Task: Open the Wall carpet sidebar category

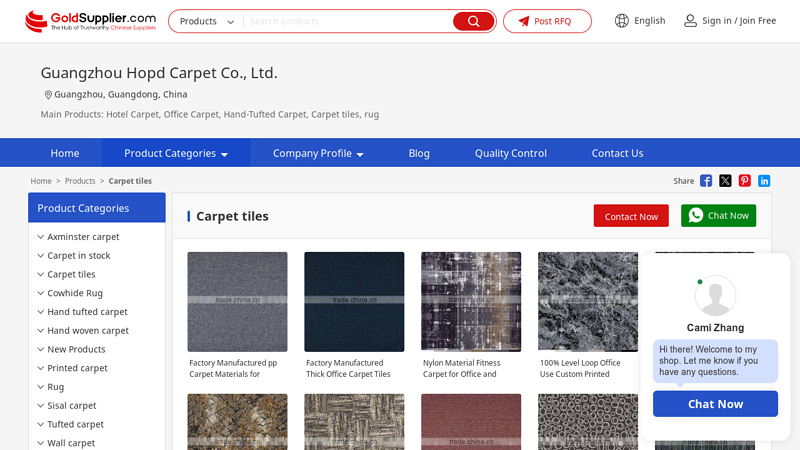Action: [71, 443]
